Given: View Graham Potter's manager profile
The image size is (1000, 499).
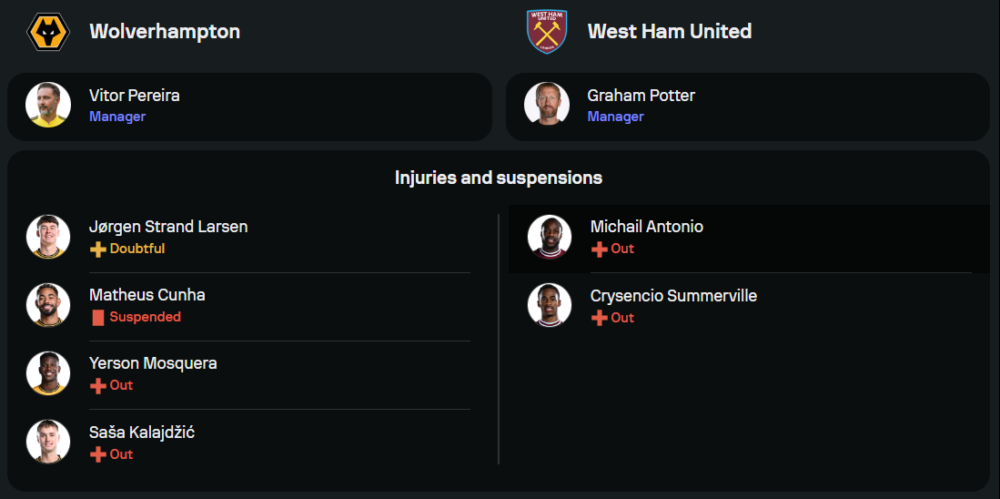Looking at the screenshot, I should click(x=641, y=96).
